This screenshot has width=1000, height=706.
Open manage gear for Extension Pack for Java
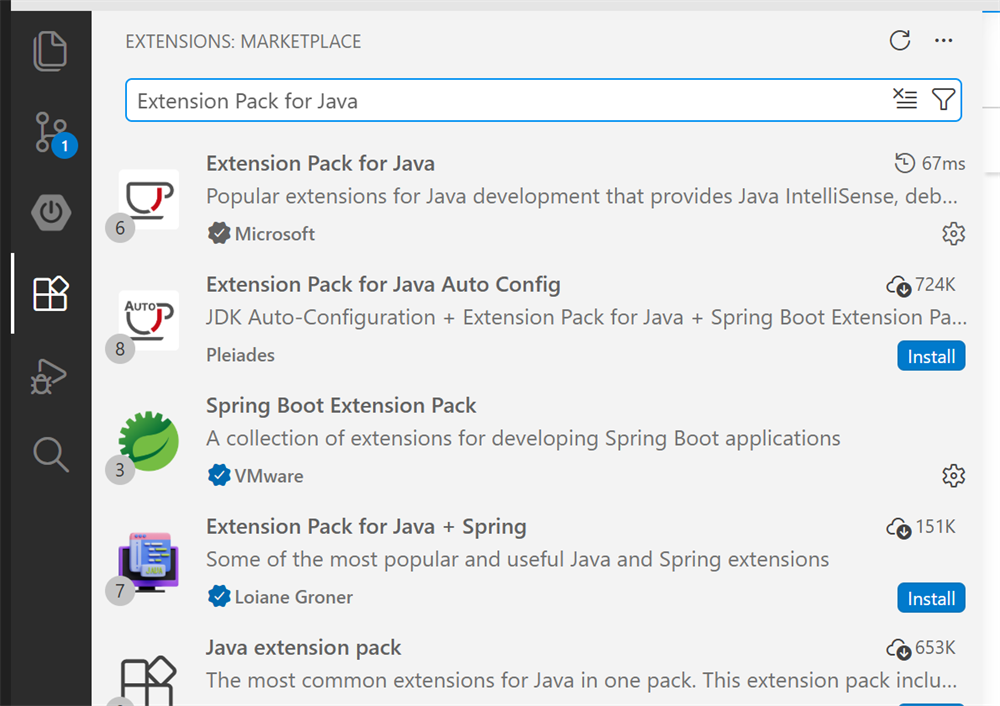pos(953,233)
